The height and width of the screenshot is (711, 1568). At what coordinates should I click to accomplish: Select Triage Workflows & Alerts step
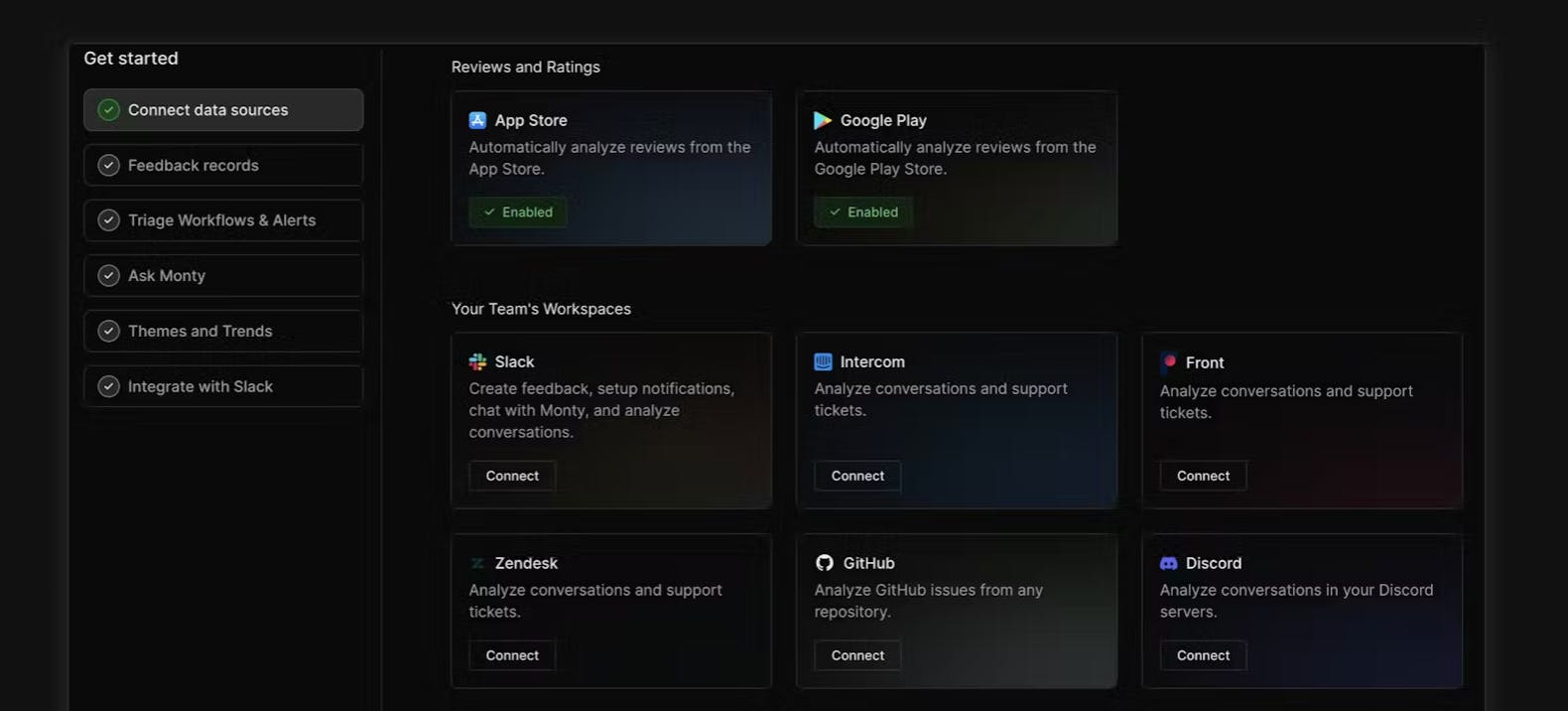[223, 220]
